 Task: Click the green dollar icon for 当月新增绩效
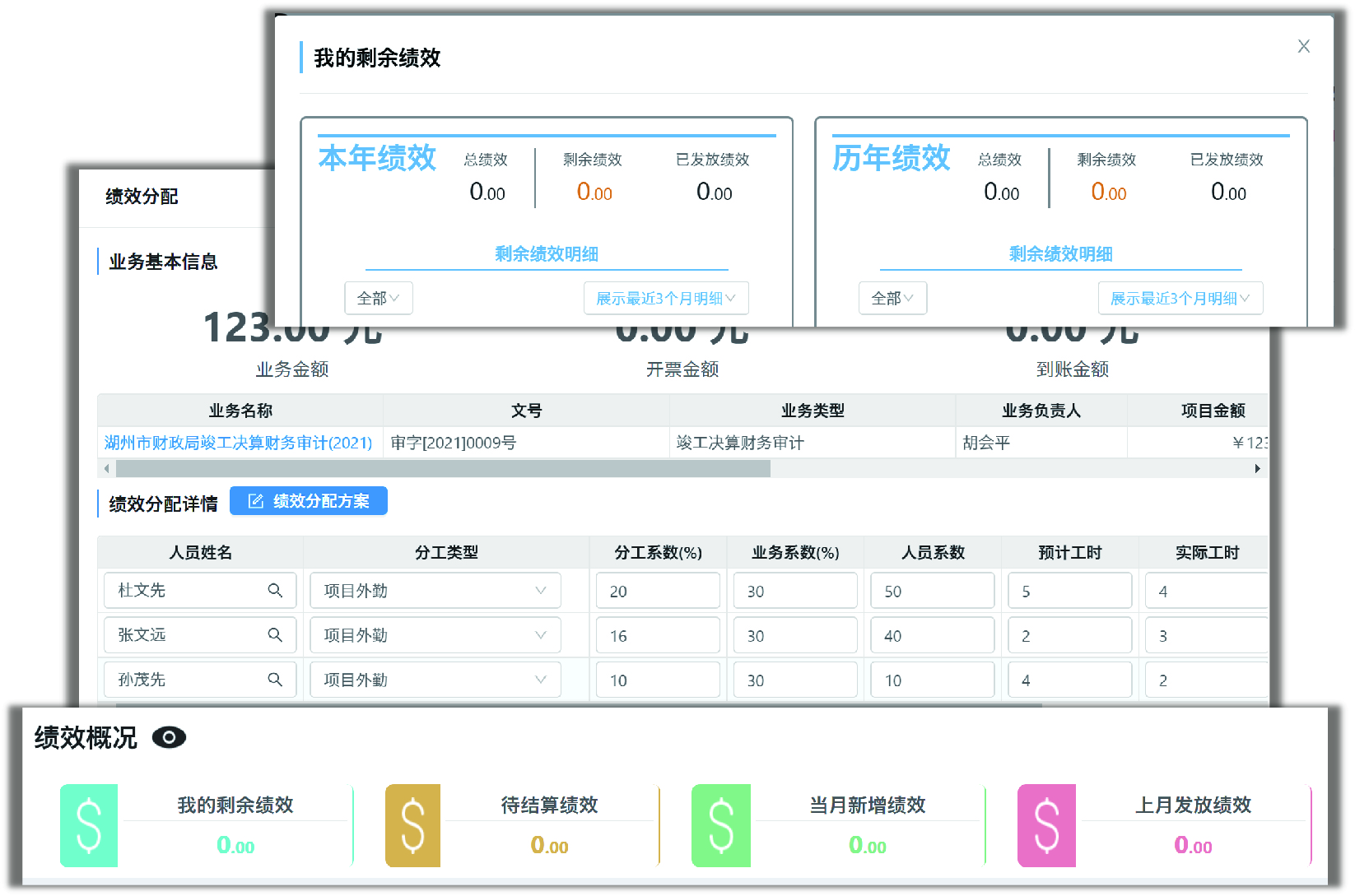(x=721, y=825)
